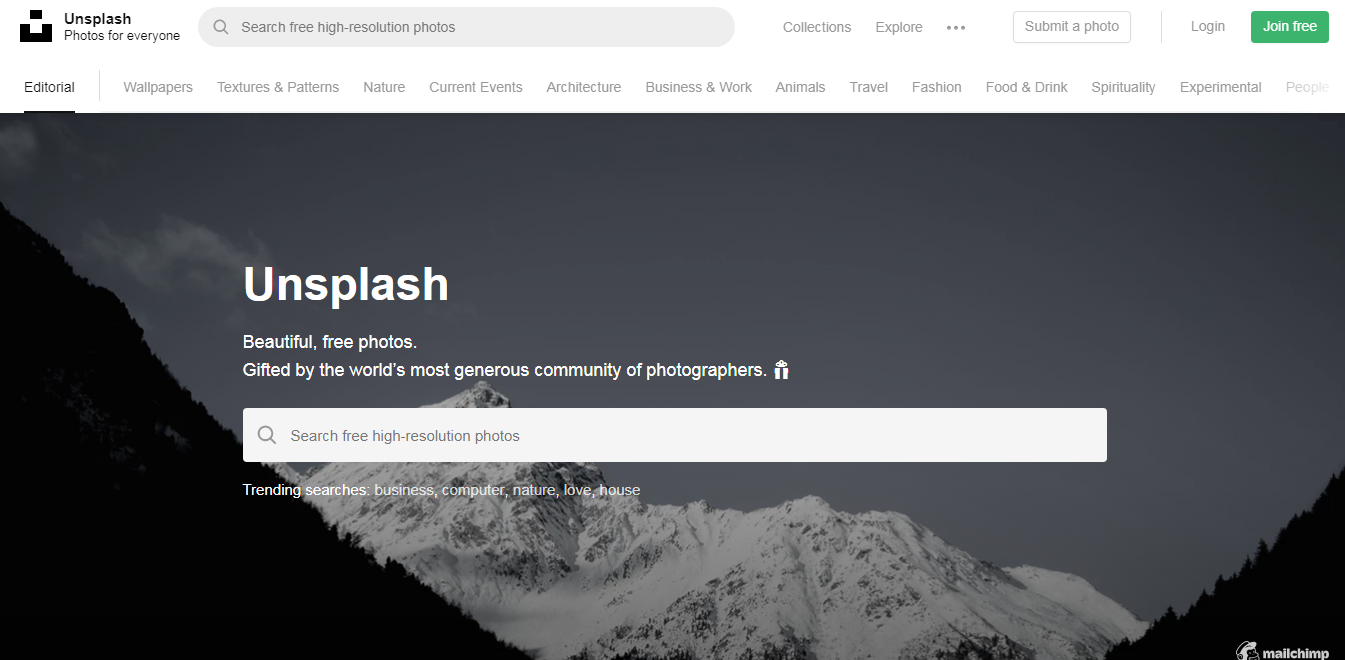Click the magnifier icon in top search bar

coord(221,27)
